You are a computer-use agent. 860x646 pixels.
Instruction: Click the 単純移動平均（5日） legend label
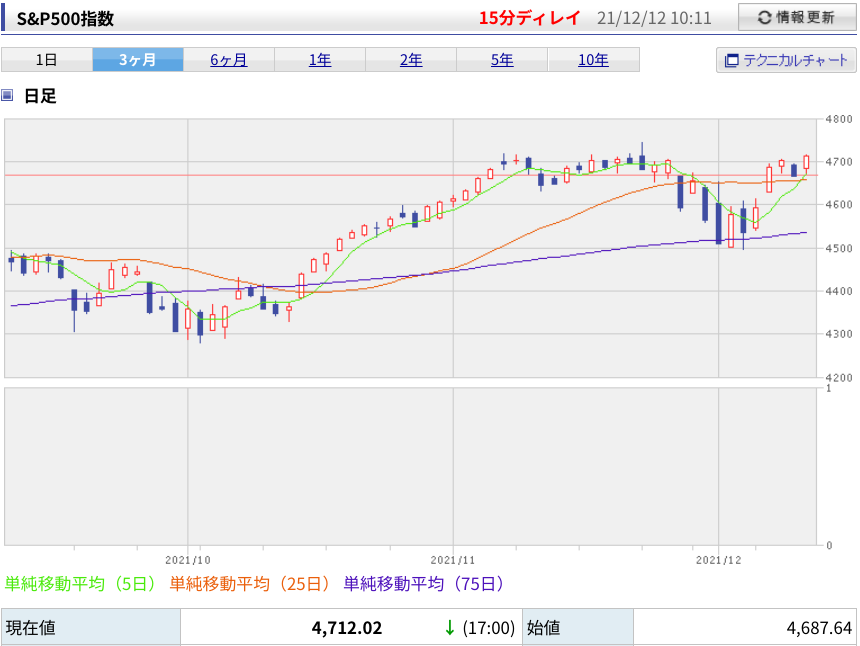click(x=80, y=583)
